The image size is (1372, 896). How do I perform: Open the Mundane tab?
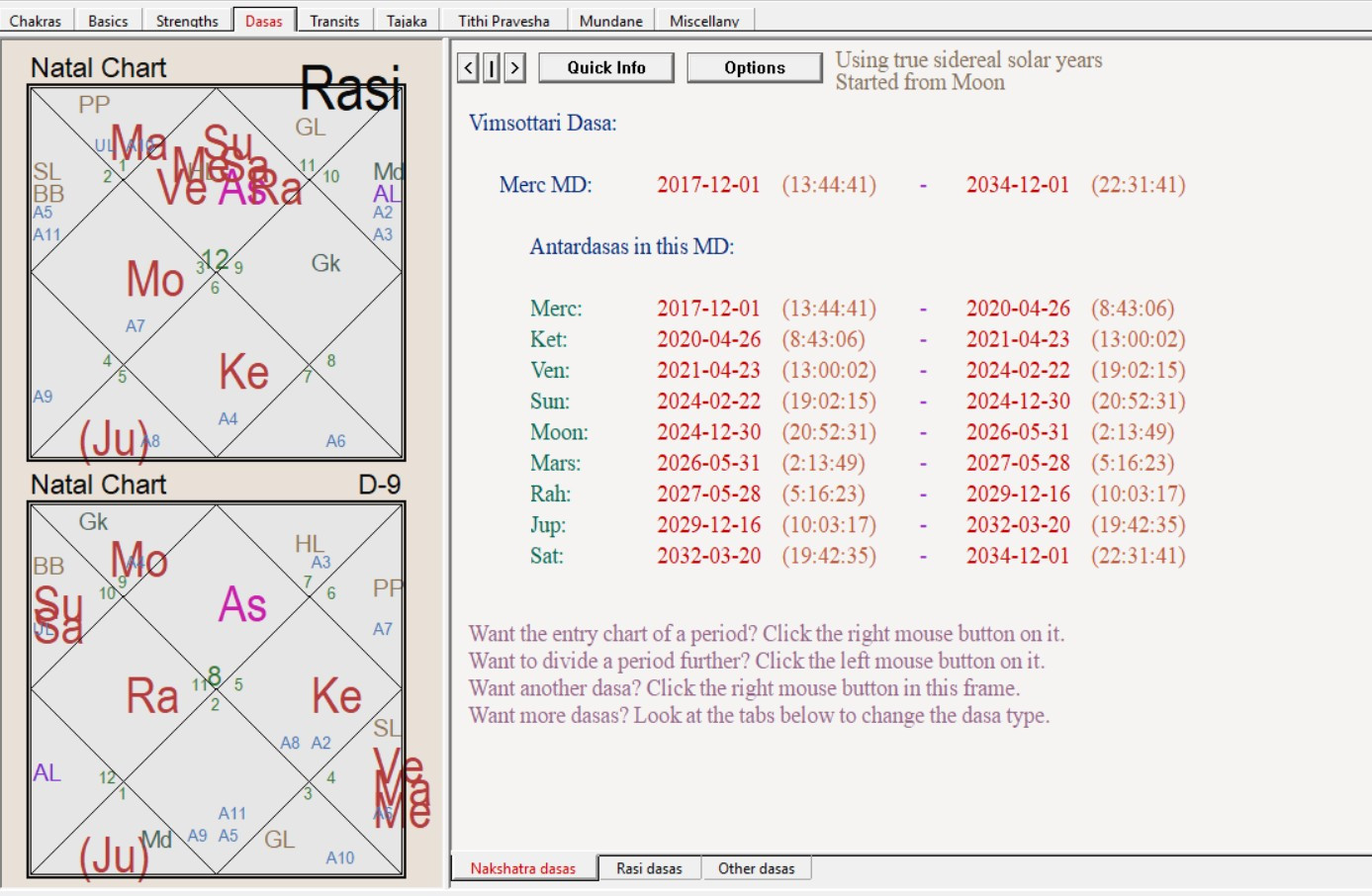610,20
